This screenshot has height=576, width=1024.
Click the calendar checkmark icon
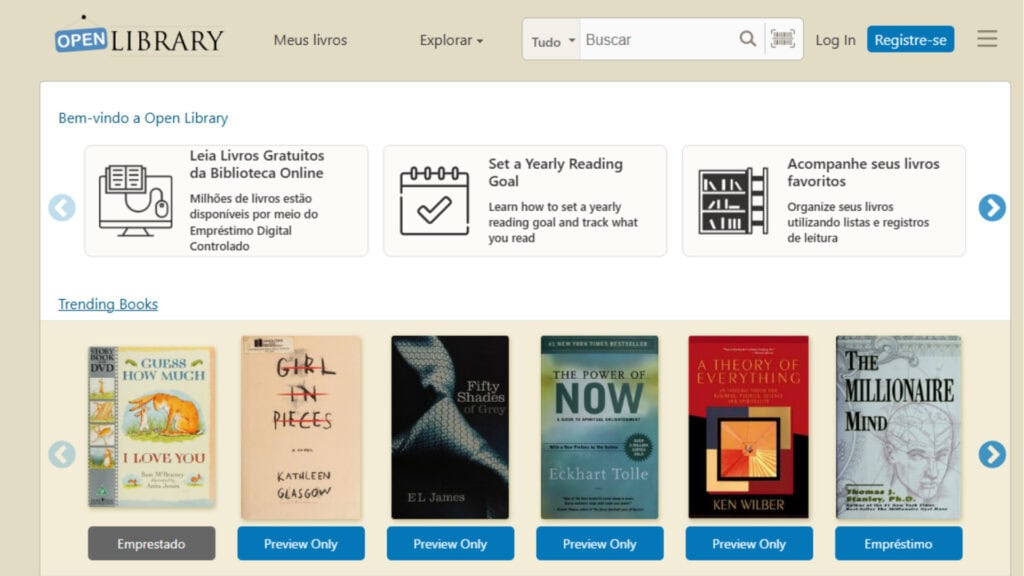[434, 200]
